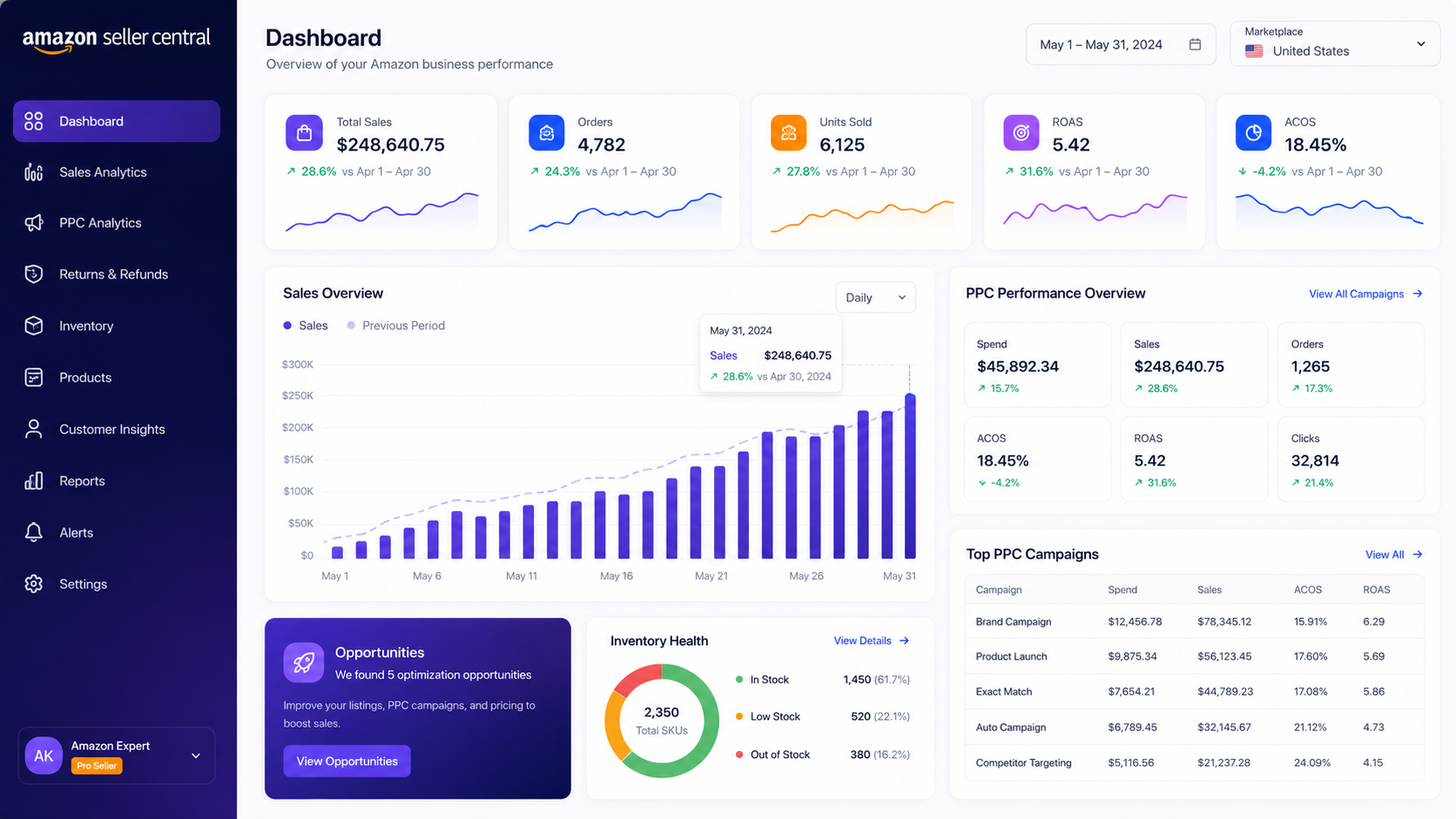Open Reports in the sidebar
The width and height of the screenshot is (1456, 819).
(x=117, y=480)
